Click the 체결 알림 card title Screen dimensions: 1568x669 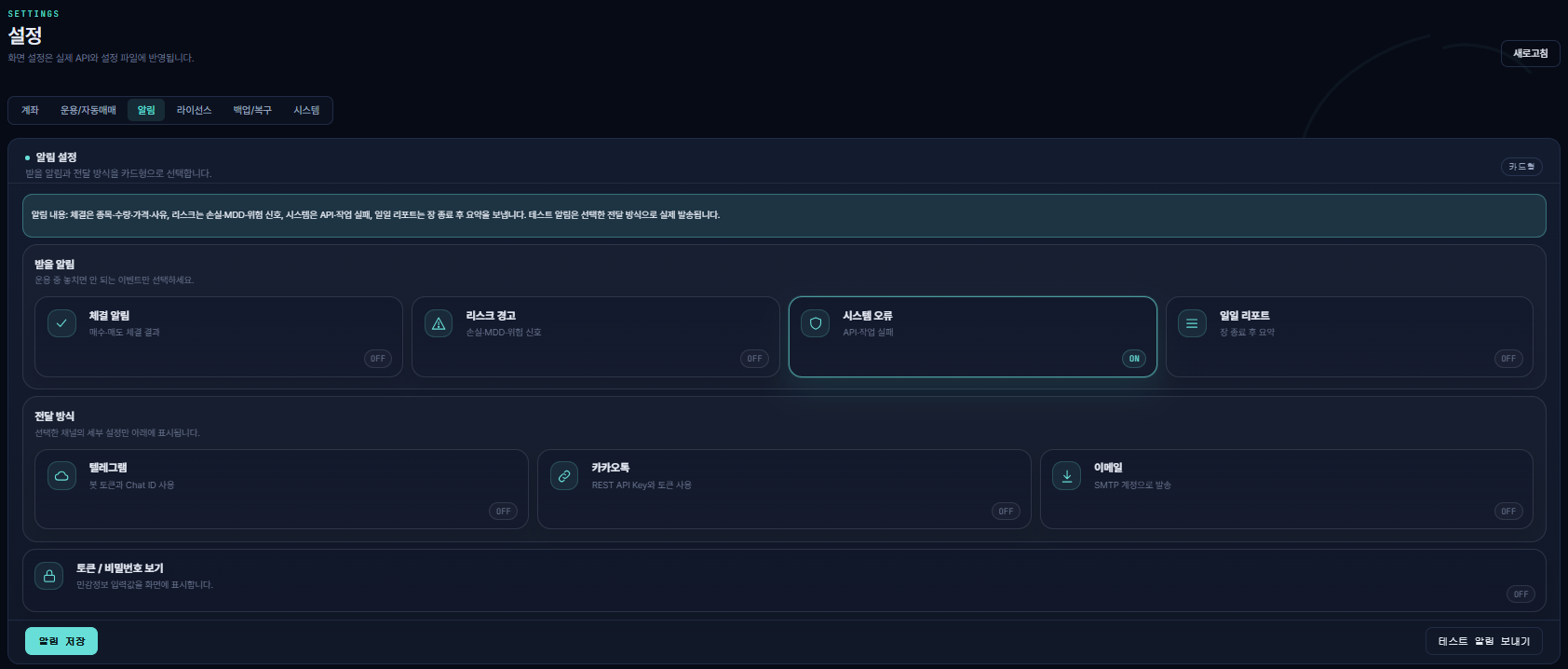[109, 316]
